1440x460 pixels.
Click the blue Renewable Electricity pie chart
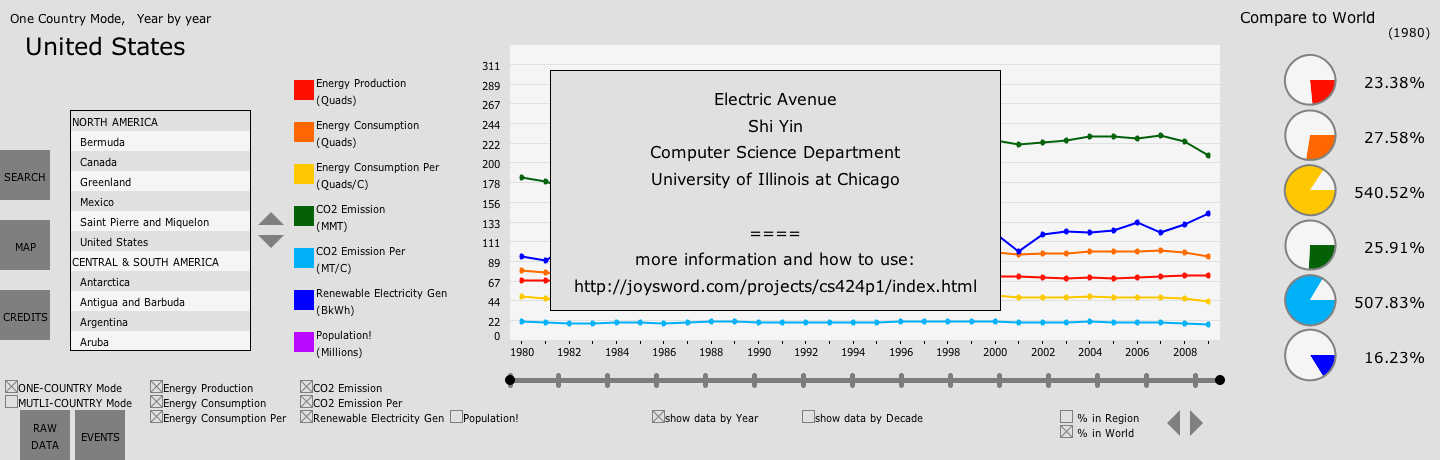pos(1310,355)
